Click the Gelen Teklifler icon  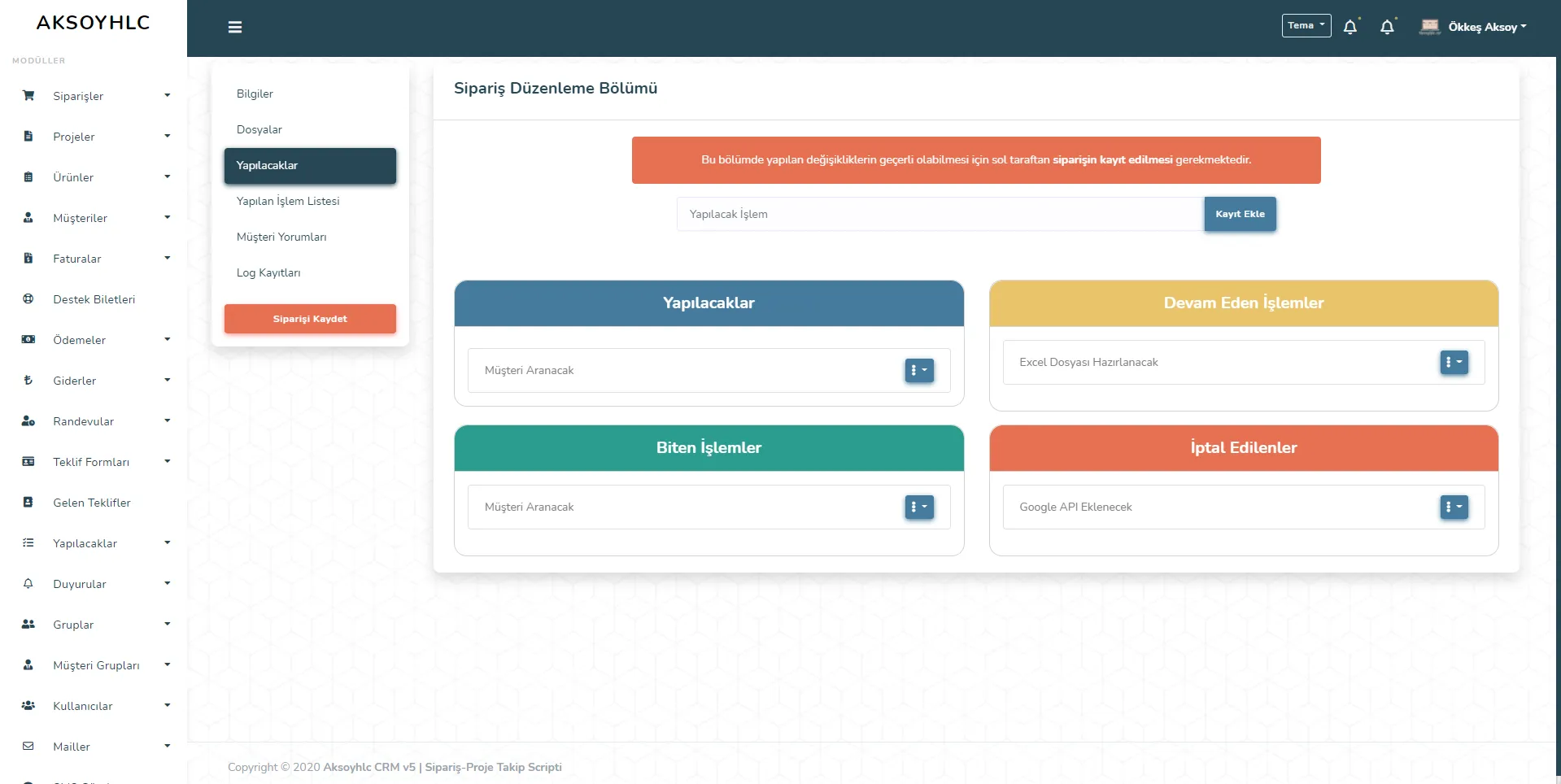[28, 502]
